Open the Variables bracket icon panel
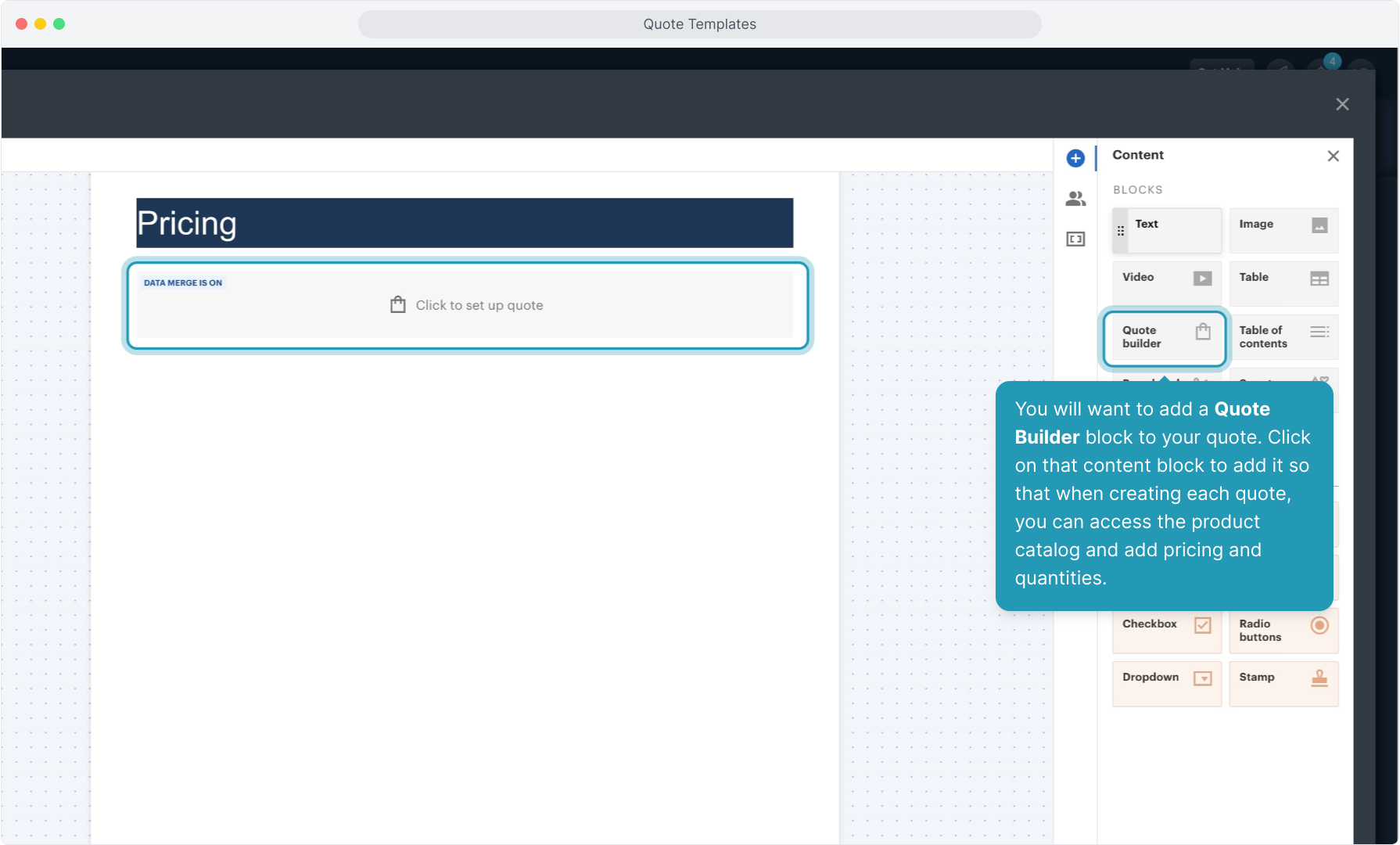This screenshot has height=845, width=1400. click(x=1075, y=239)
